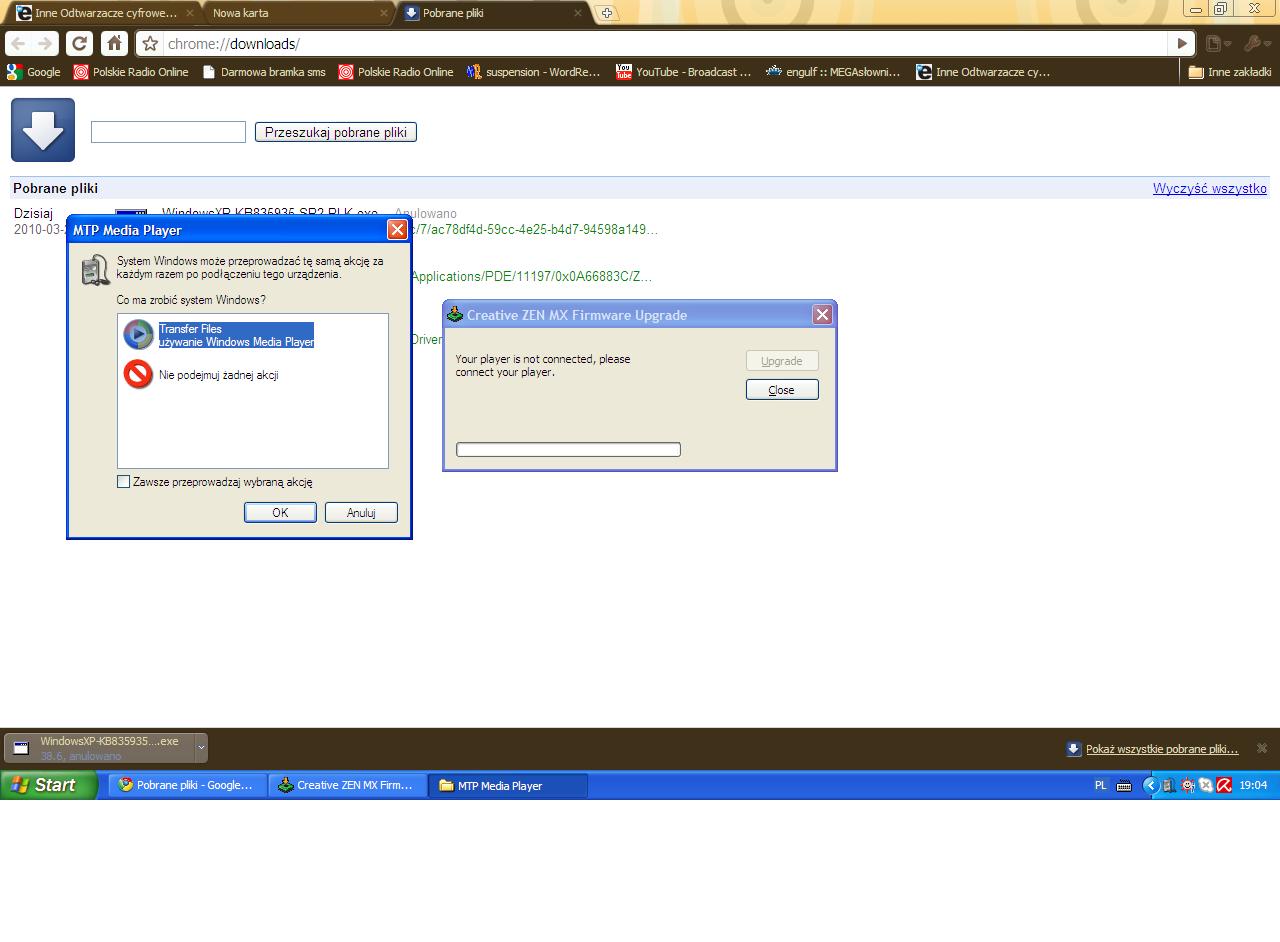Close the 'Pobrane pliki' tab

point(579,13)
